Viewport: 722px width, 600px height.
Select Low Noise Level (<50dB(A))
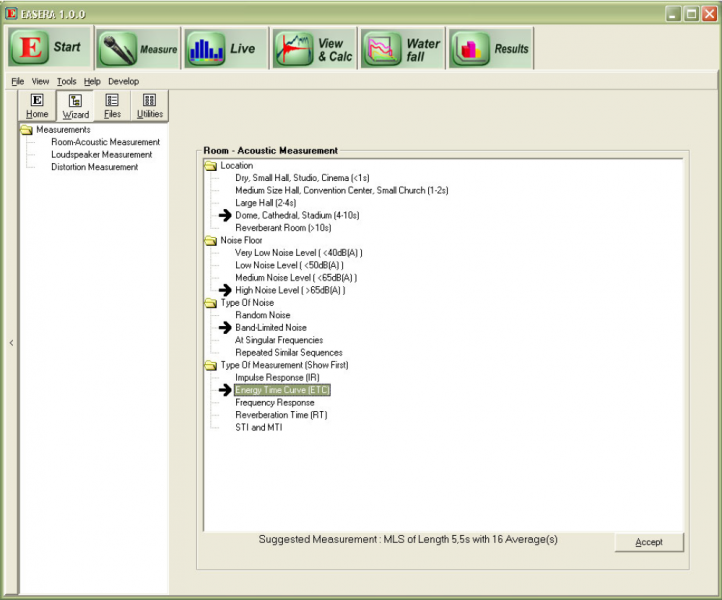(289, 265)
